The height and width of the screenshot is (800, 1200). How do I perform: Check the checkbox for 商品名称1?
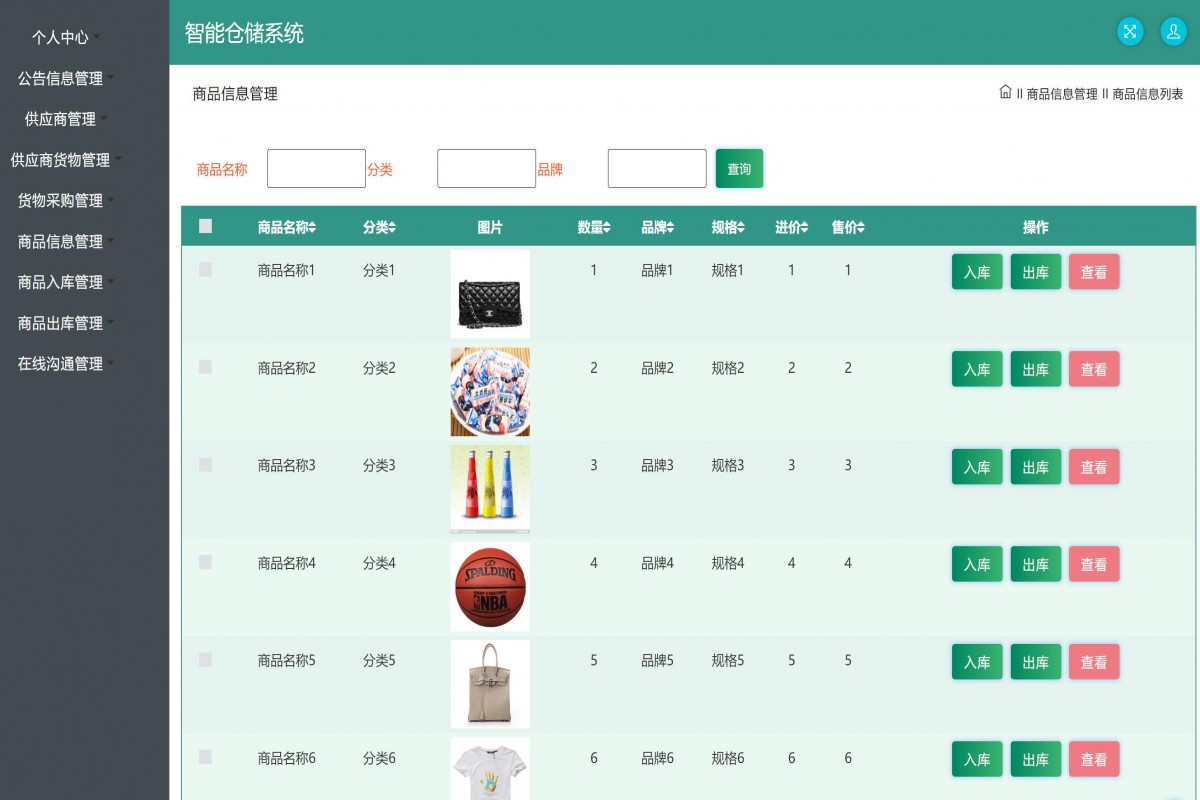(x=205, y=270)
